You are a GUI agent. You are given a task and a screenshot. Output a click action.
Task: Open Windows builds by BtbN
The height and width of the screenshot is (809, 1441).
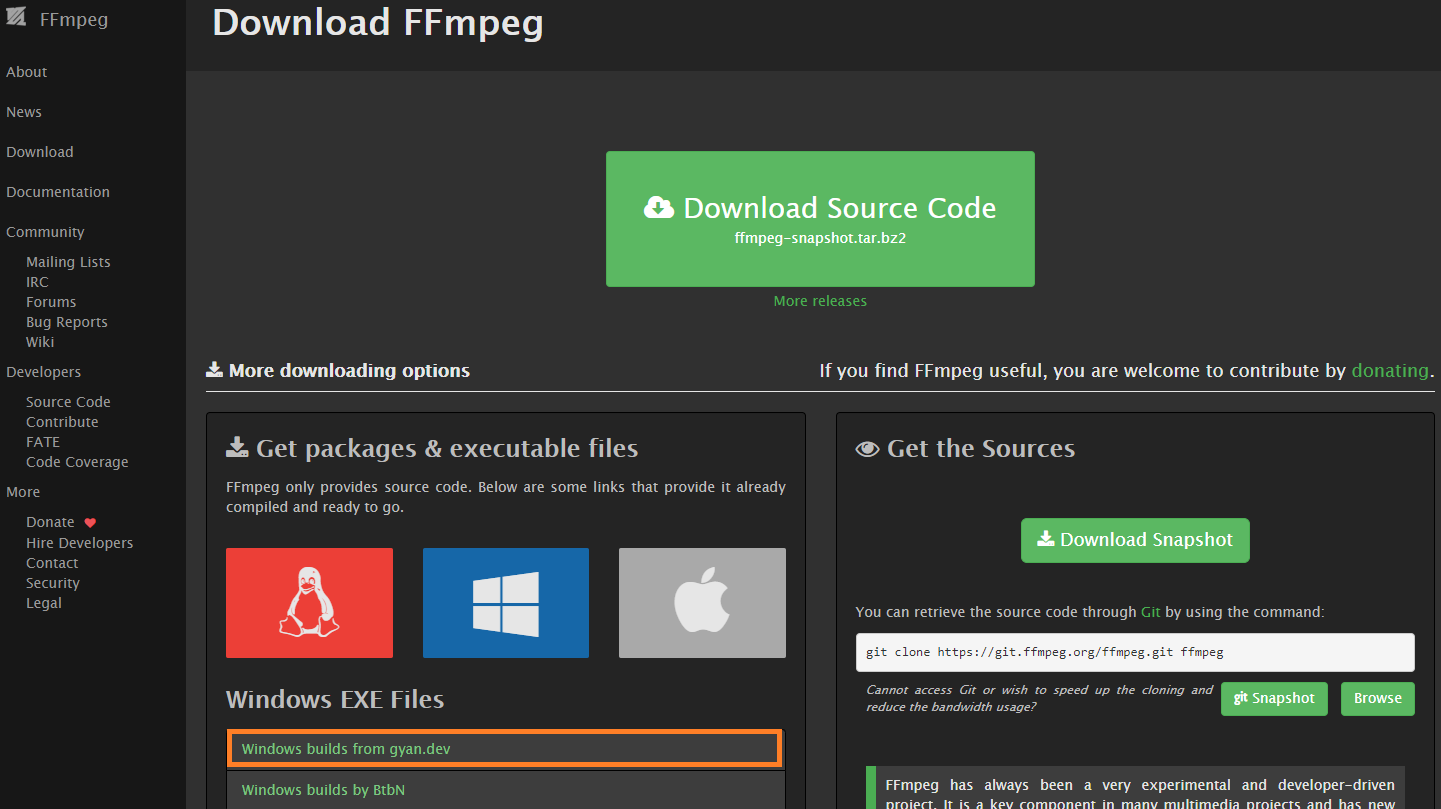[x=505, y=790]
